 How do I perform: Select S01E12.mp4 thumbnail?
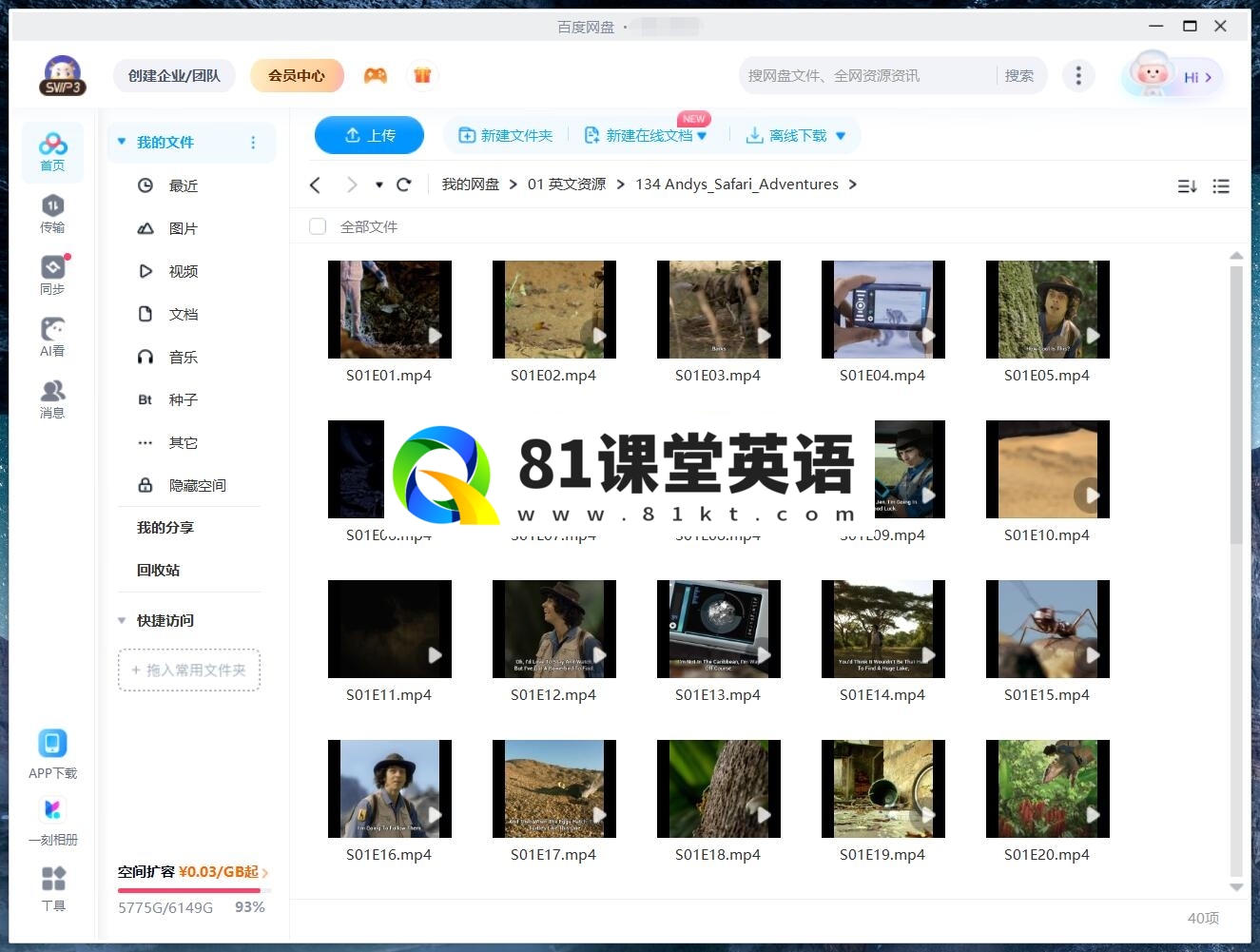tap(554, 629)
